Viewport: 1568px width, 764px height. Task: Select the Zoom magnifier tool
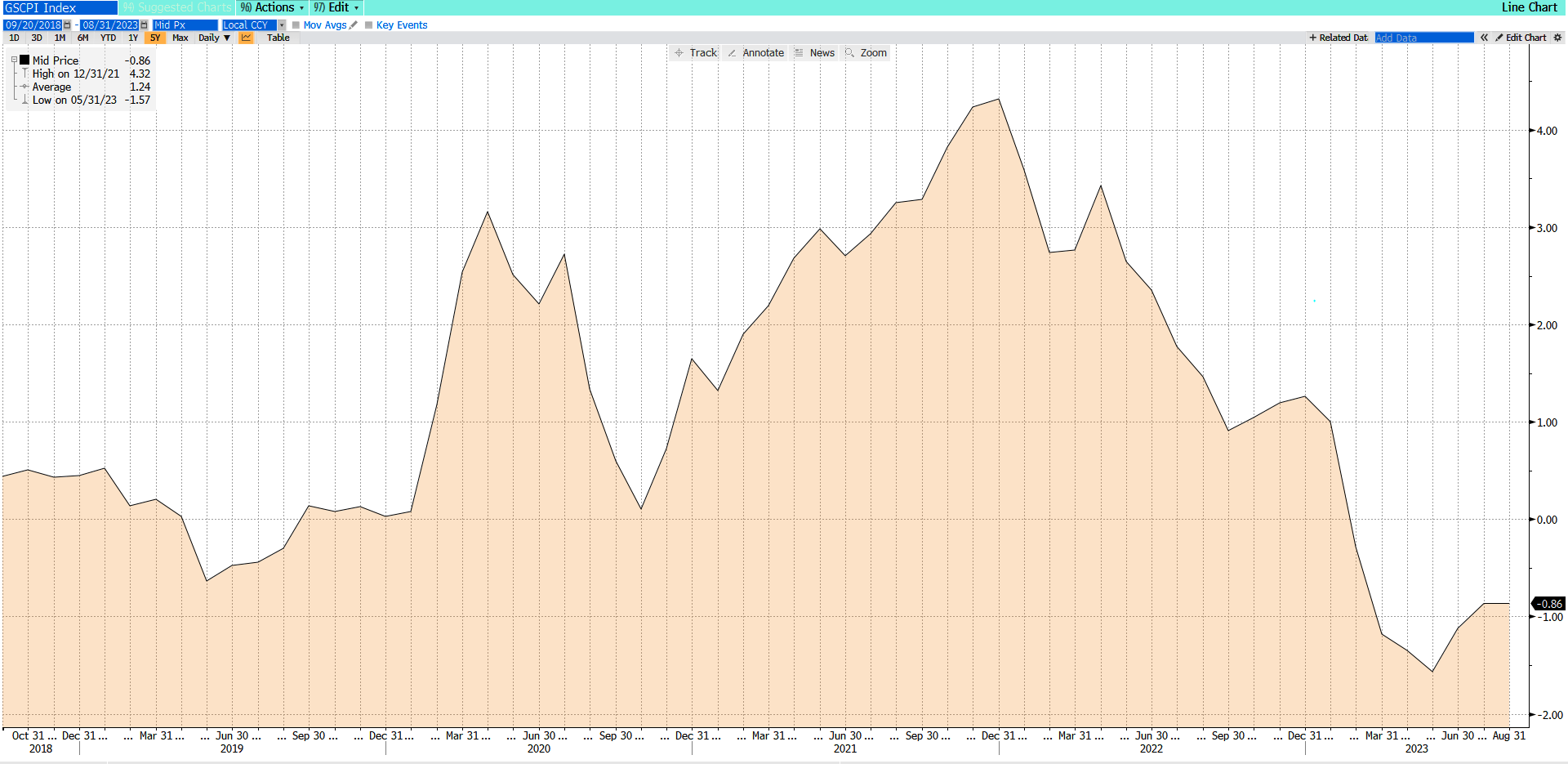[866, 53]
